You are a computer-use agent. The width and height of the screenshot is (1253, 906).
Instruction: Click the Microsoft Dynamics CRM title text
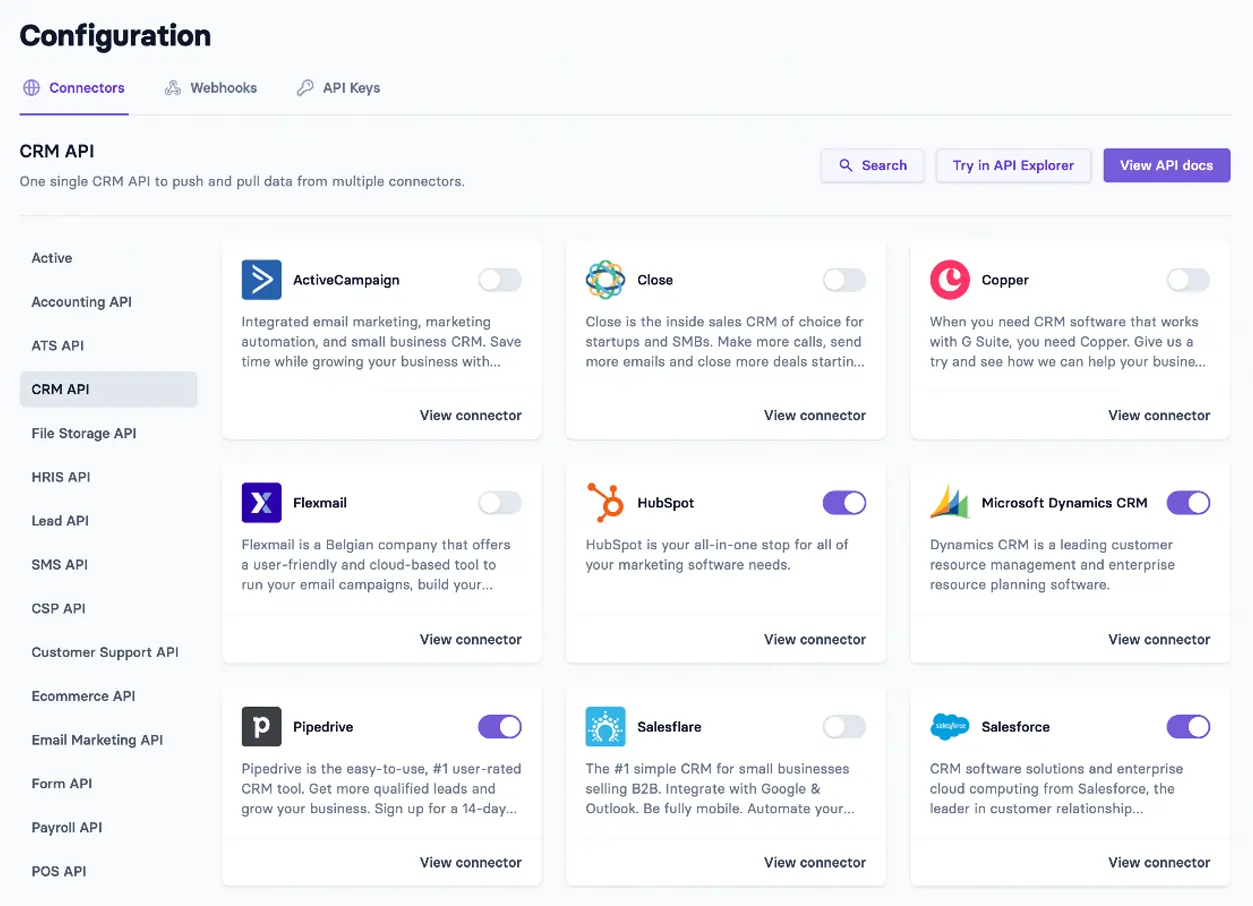coord(1064,503)
